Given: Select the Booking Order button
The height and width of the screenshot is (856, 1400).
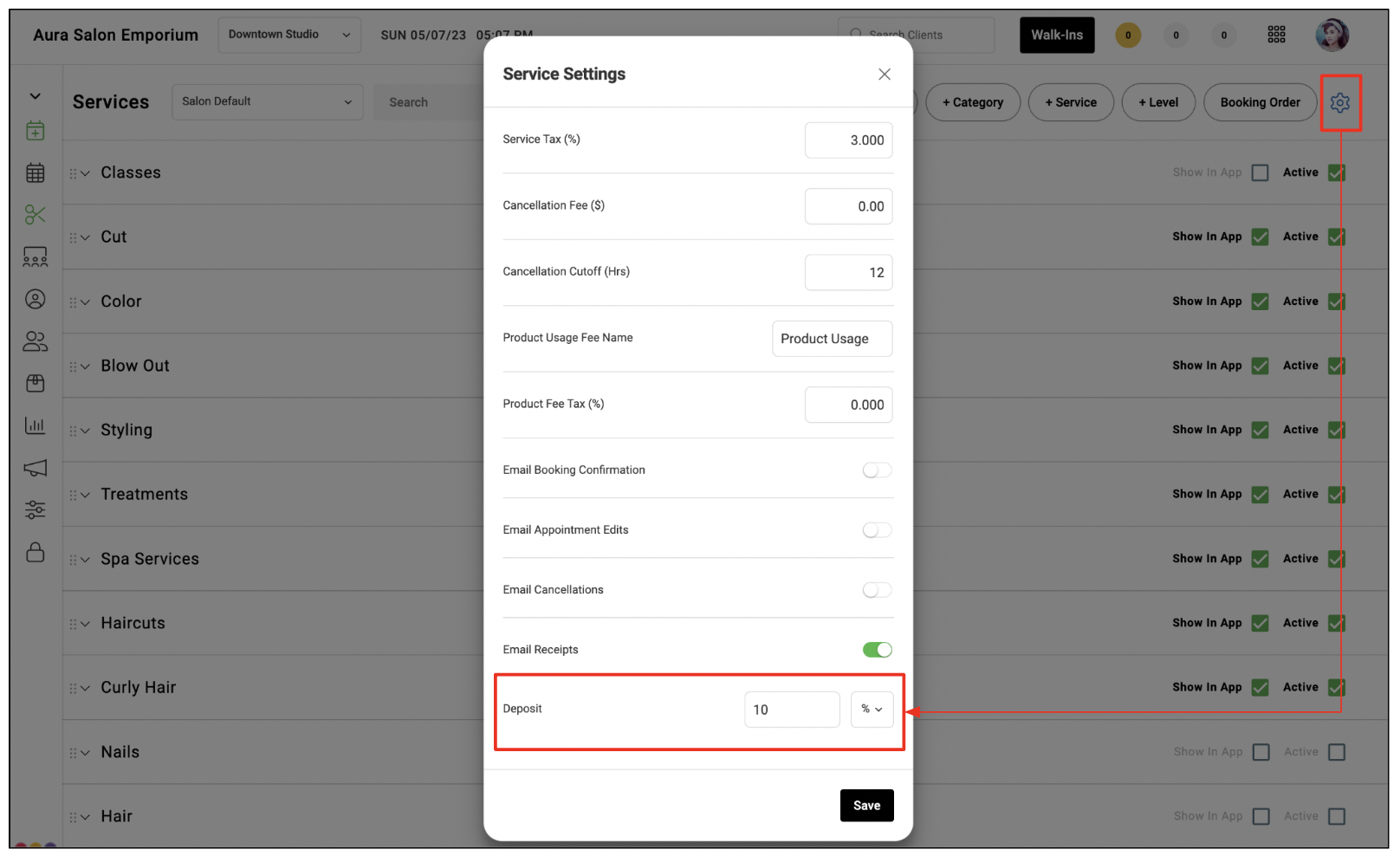Looking at the screenshot, I should (1260, 102).
